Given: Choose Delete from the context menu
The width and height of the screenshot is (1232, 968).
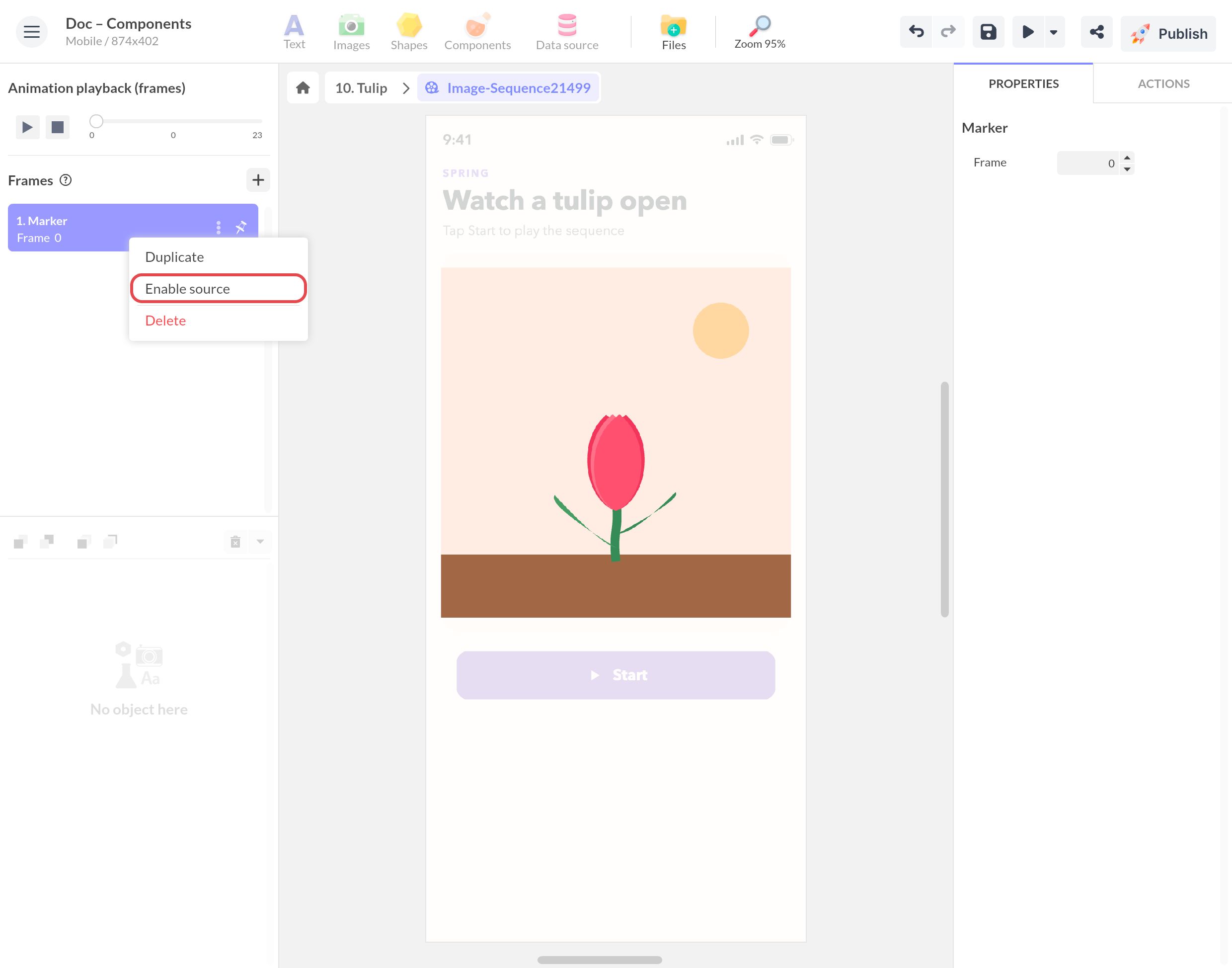Looking at the screenshot, I should (x=219, y=320).
